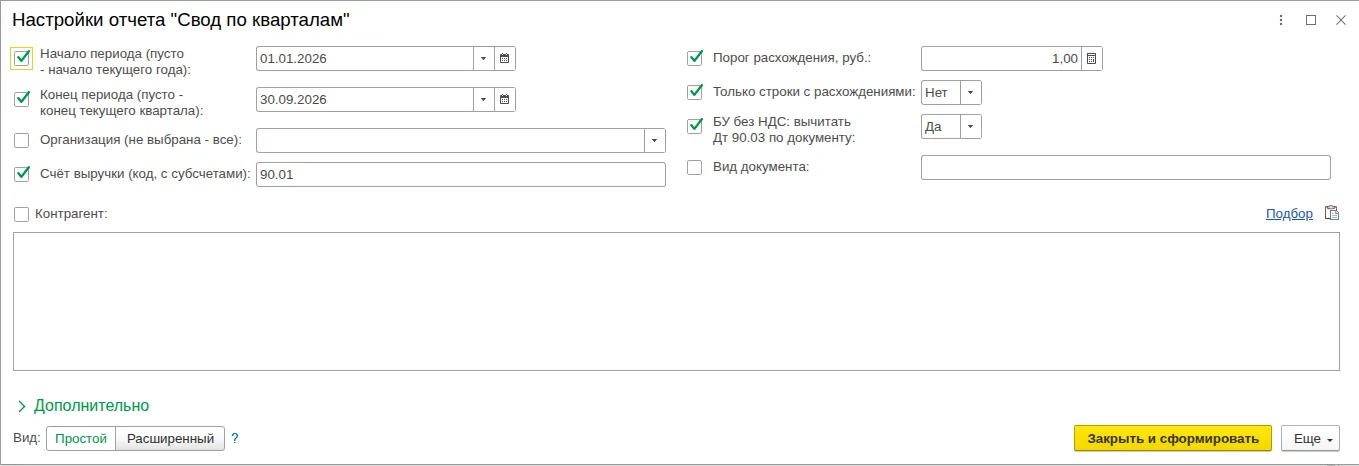The height and width of the screenshot is (466, 1359).
Task: Click the paste-from-clipboard icon near Подбор
Action: click(1331, 213)
